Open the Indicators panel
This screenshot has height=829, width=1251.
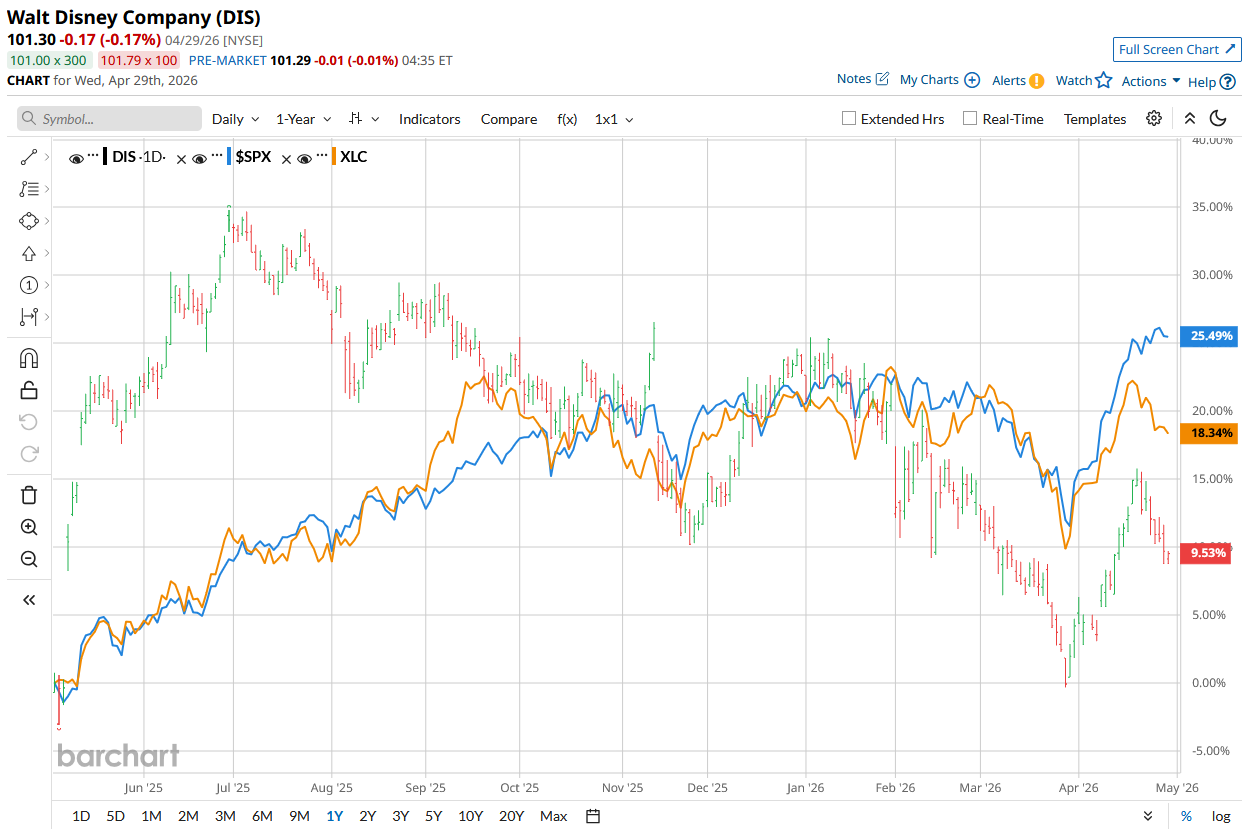pyautogui.click(x=429, y=119)
